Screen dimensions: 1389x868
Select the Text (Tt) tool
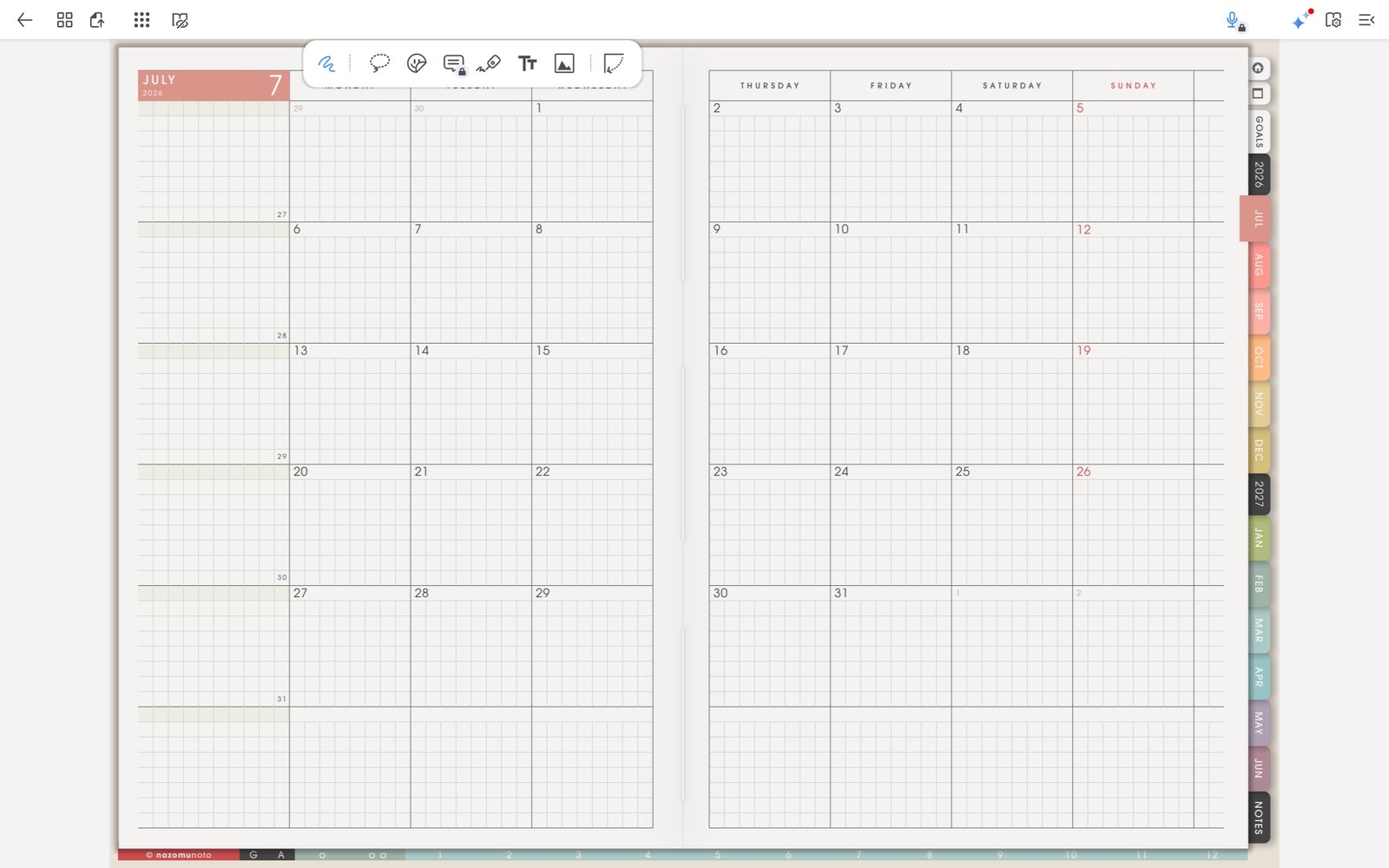click(527, 63)
